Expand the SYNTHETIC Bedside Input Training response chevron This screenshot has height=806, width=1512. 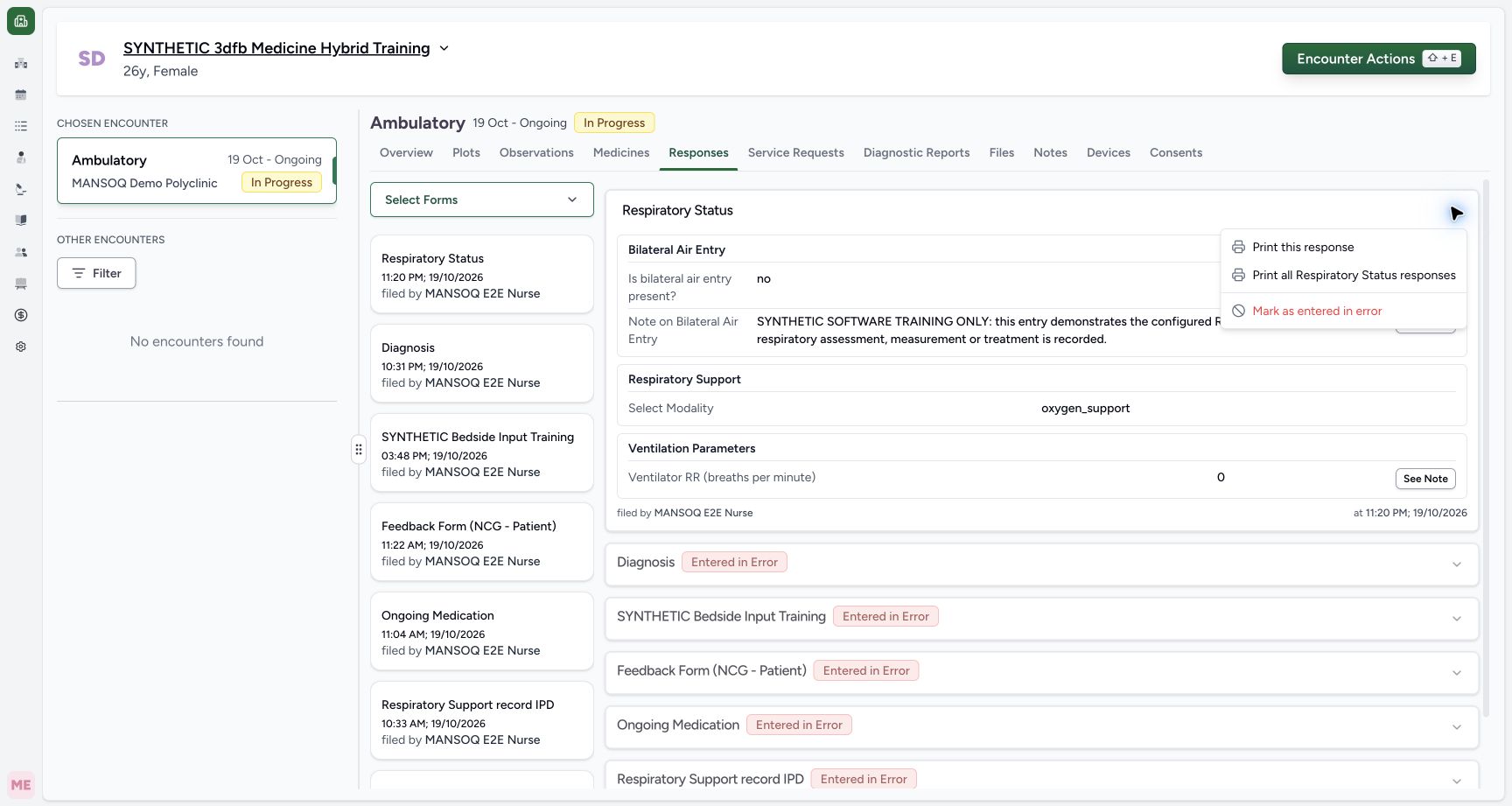[x=1457, y=619]
